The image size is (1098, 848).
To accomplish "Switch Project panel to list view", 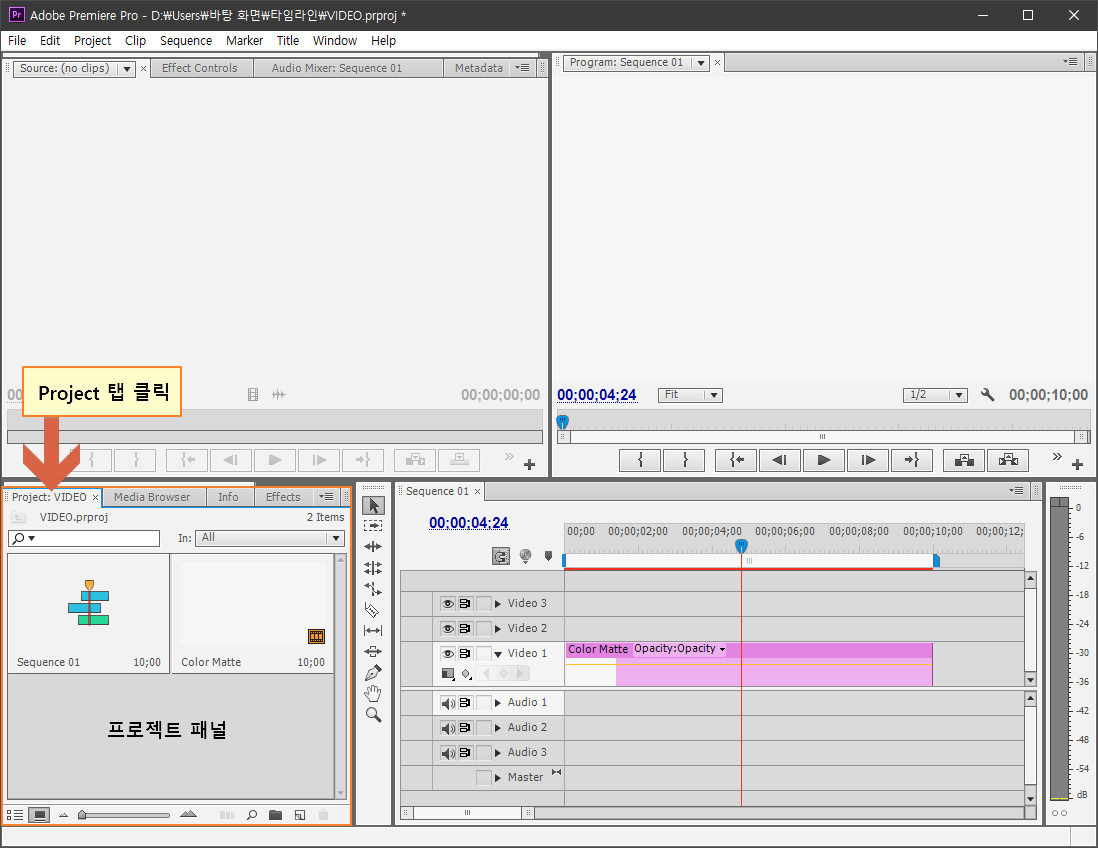I will [x=15, y=815].
